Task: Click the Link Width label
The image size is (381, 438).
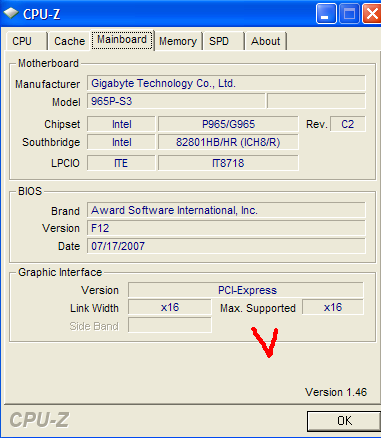Action: tap(94, 308)
